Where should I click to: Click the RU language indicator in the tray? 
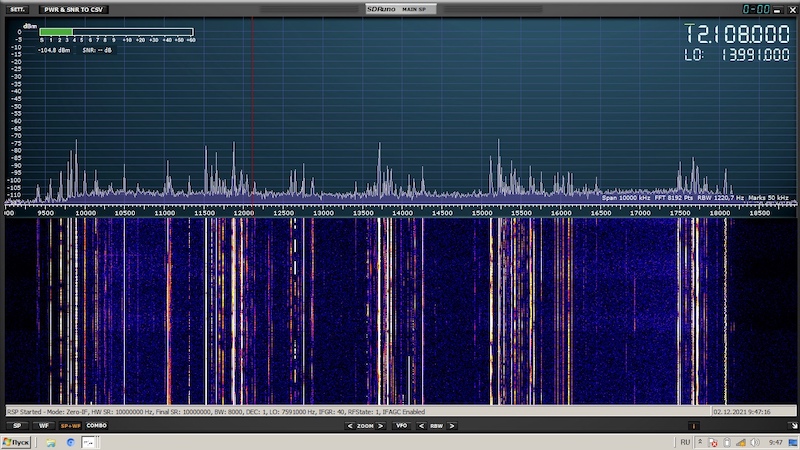pyautogui.click(x=685, y=442)
